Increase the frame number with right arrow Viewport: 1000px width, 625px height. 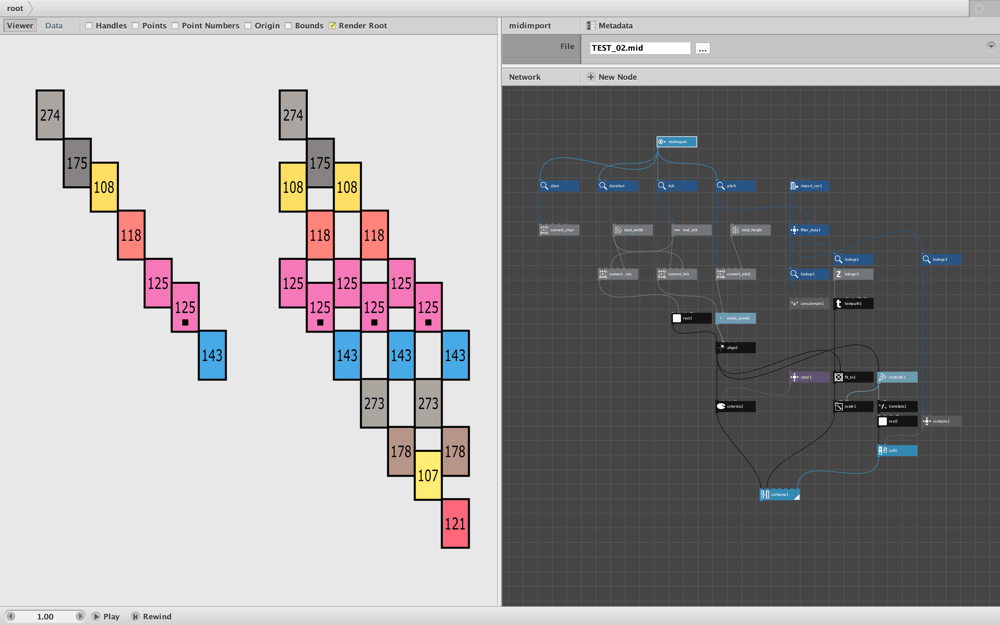[x=80, y=616]
